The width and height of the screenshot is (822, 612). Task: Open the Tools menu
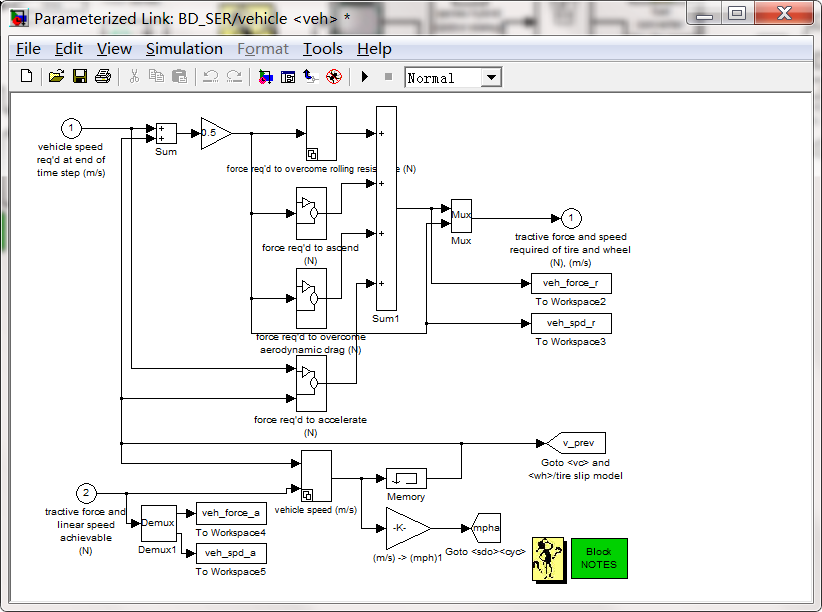322,49
